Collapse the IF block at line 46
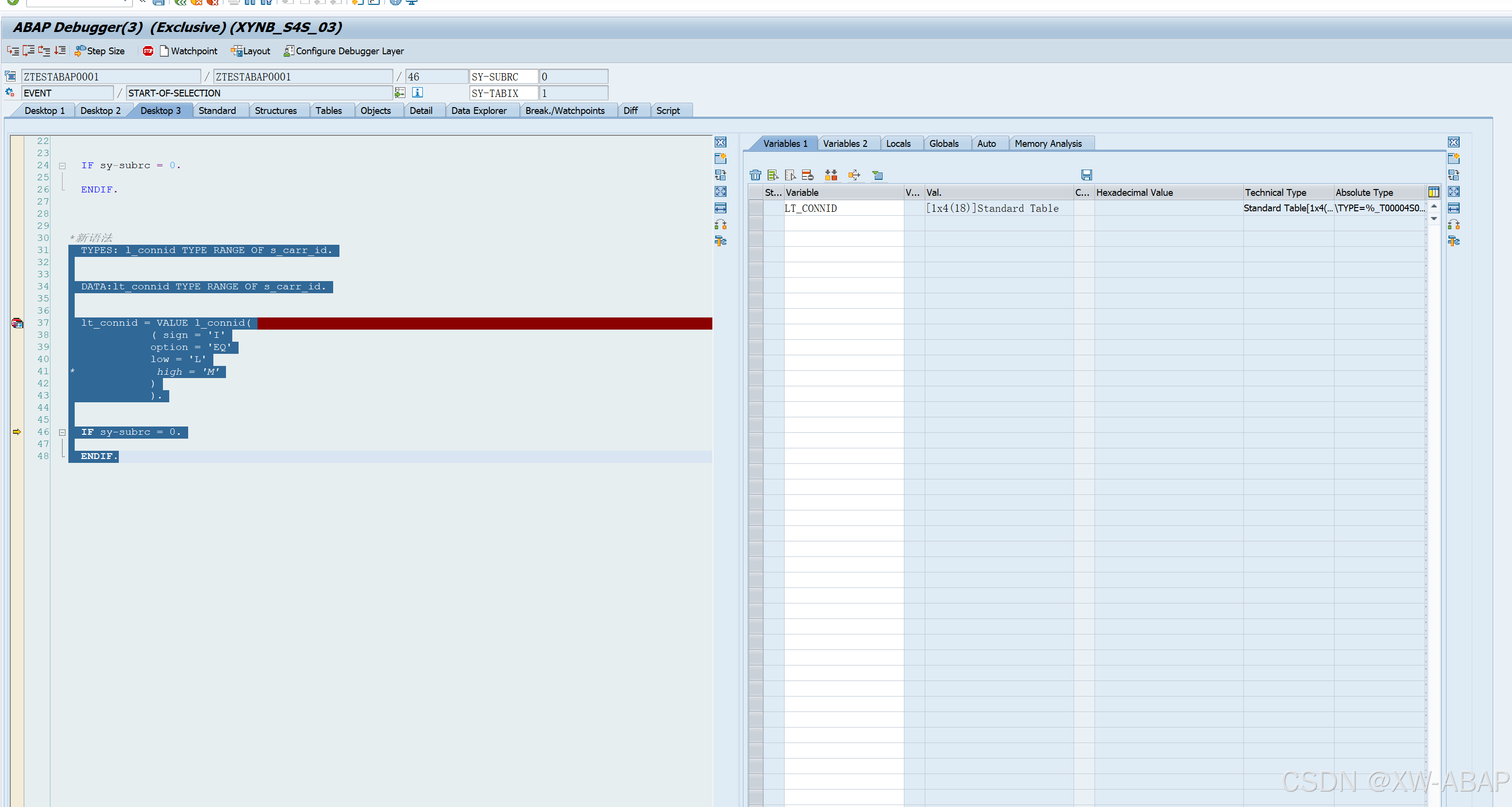This screenshot has width=1512, height=807. pos(62,432)
